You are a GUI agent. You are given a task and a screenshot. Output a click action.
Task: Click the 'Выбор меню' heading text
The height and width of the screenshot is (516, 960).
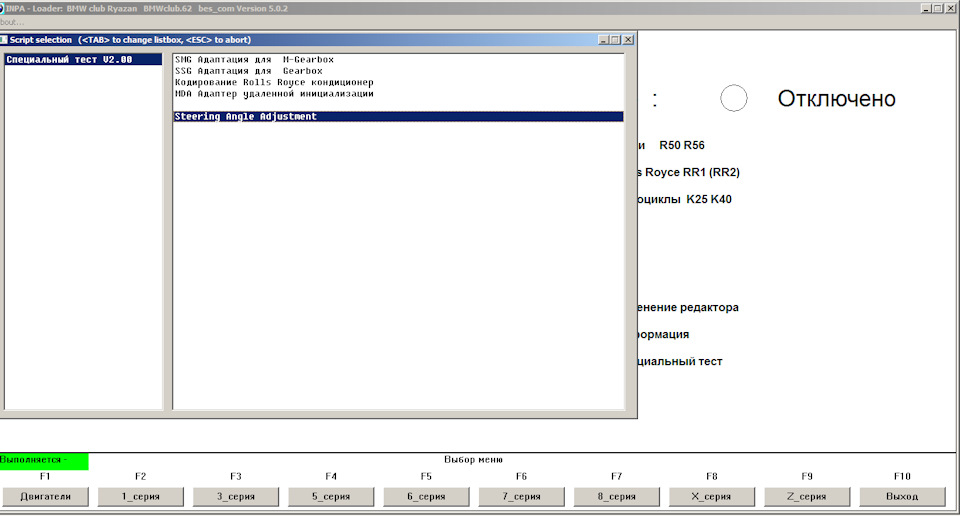(473, 460)
